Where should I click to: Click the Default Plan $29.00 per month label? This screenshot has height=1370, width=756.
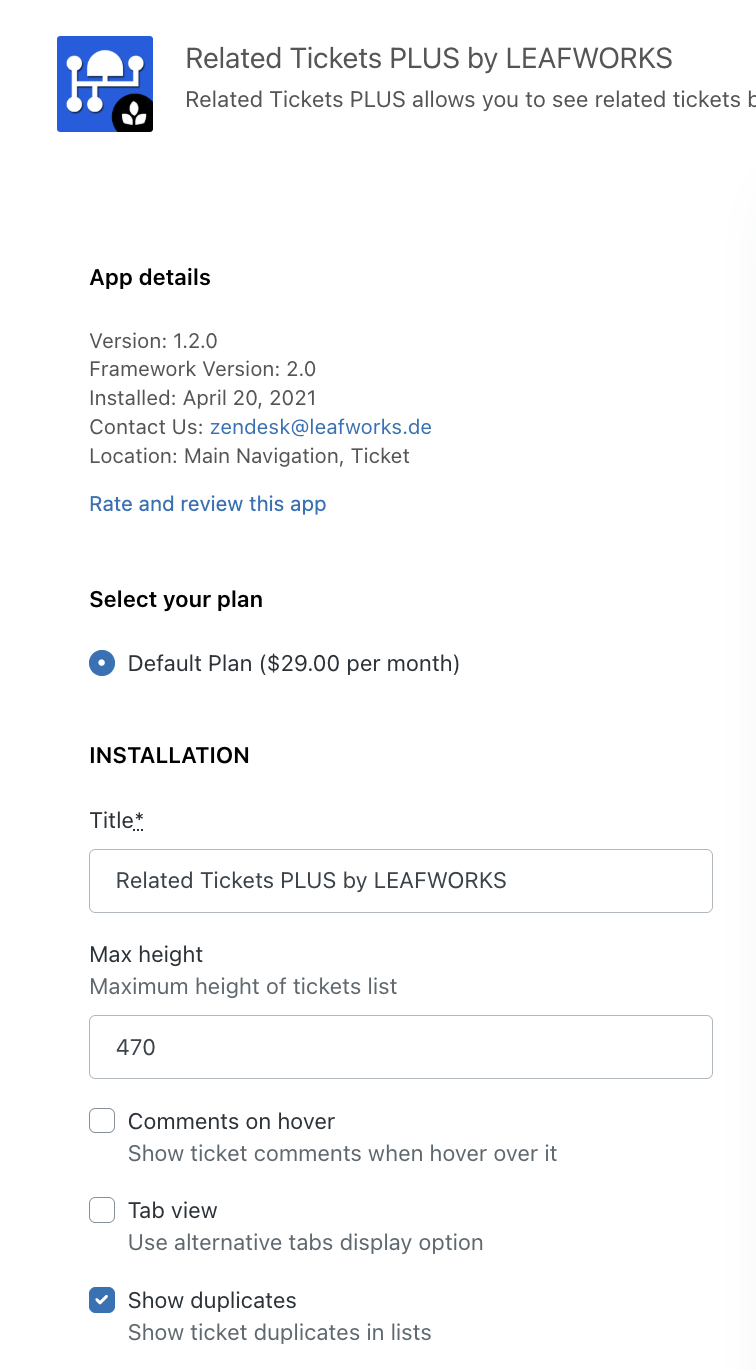pyautogui.click(x=293, y=663)
